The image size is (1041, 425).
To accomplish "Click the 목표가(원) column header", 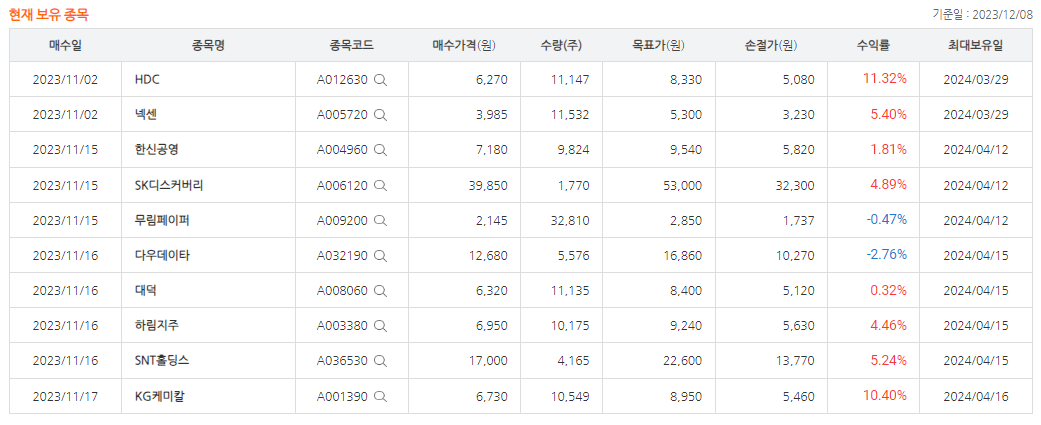I will [659, 45].
